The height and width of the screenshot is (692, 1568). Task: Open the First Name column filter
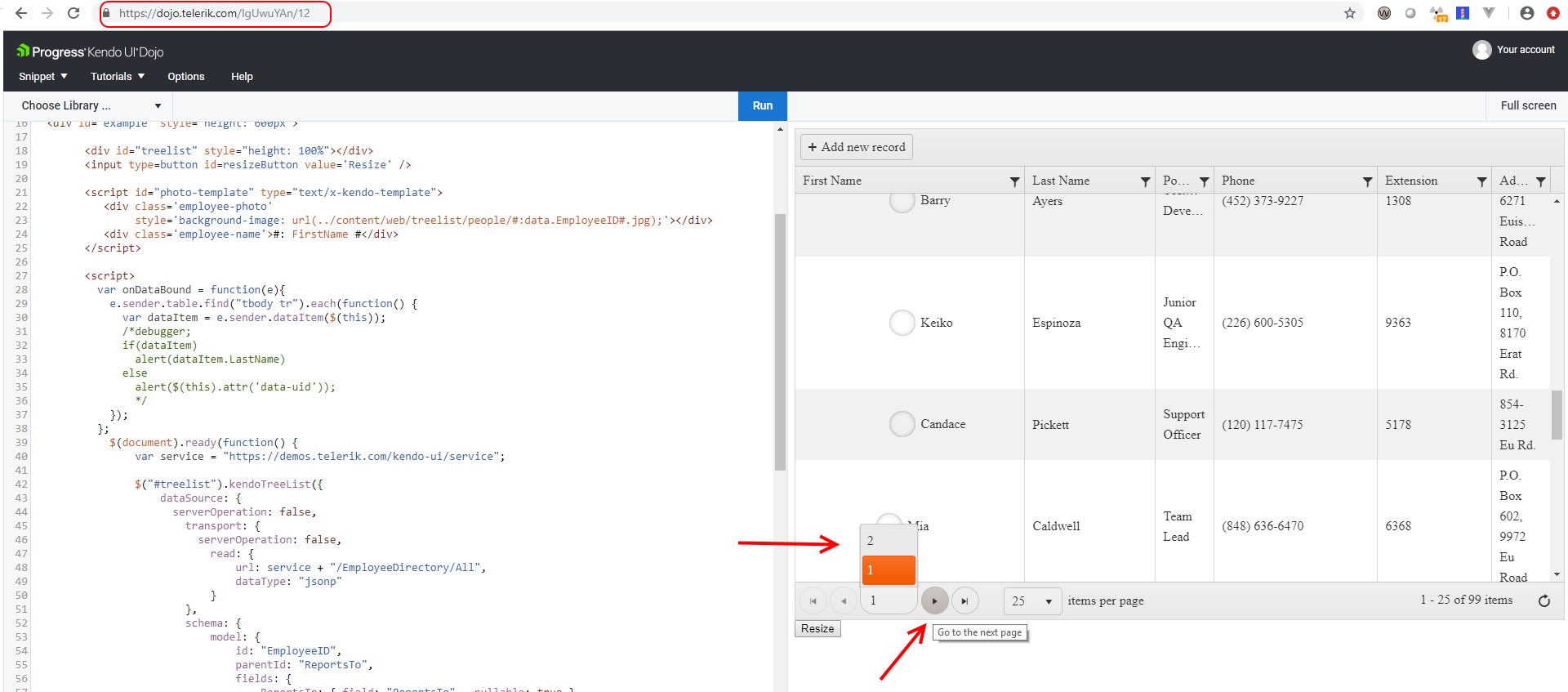[x=1014, y=181]
